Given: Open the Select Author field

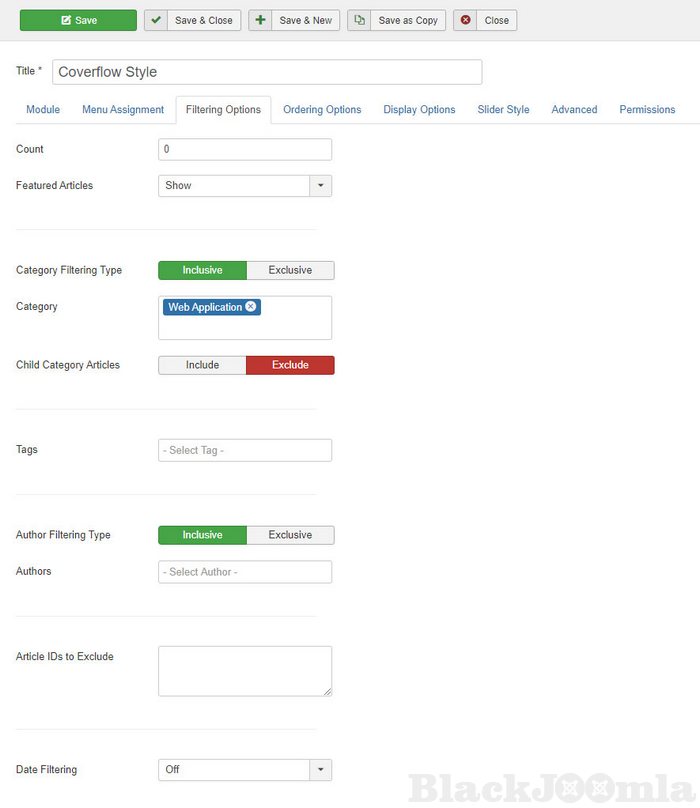Looking at the screenshot, I should coord(245,572).
